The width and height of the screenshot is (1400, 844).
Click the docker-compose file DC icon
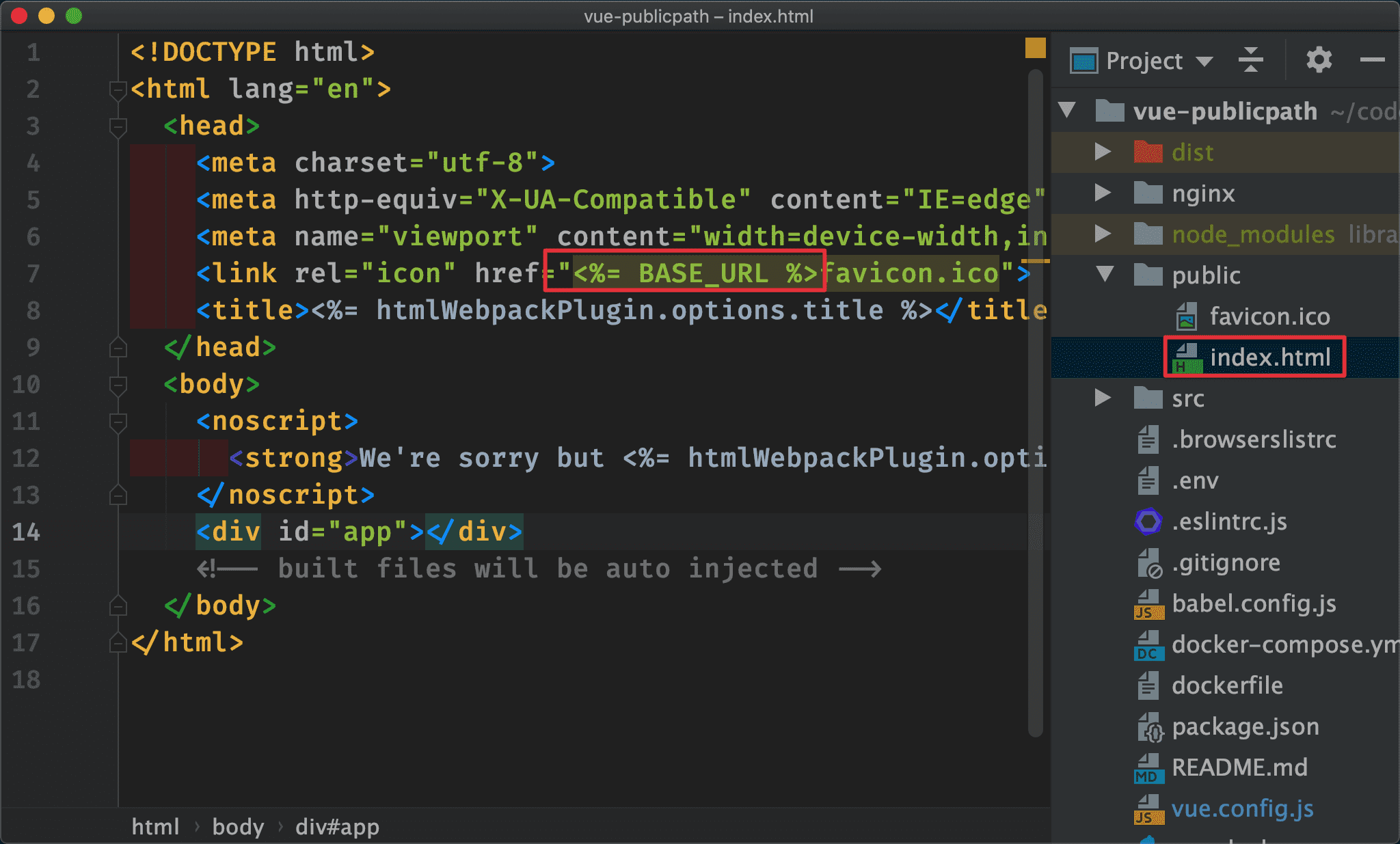1148,645
